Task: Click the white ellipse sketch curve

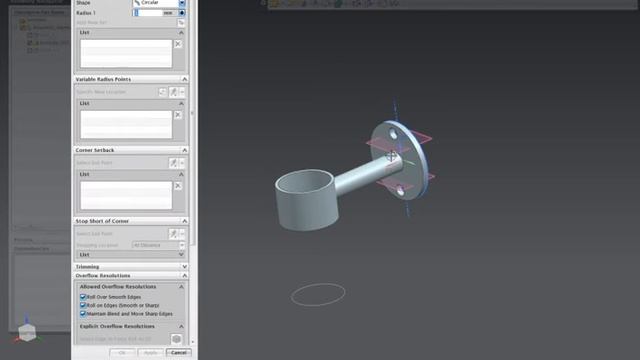Action: [318, 294]
